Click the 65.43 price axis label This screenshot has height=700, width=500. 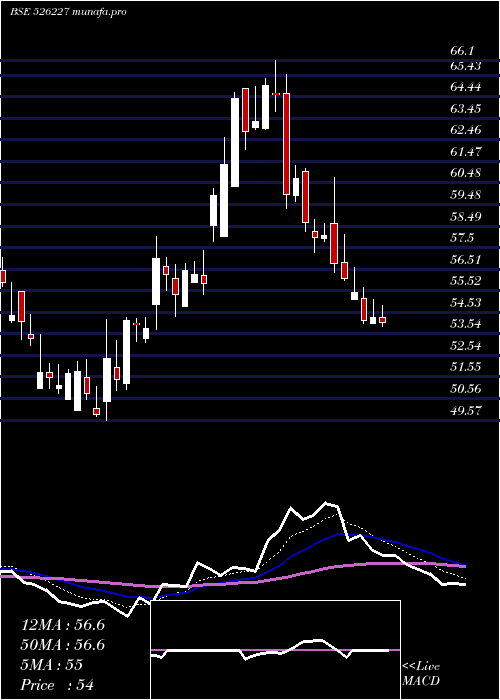click(x=466, y=66)
